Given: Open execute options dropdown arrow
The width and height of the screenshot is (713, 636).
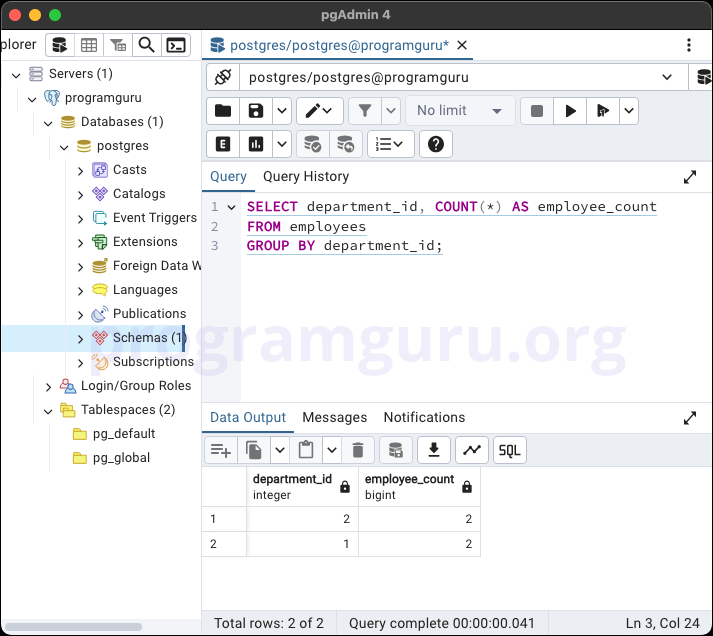Looking at the screenshot, I should point(629,110).
